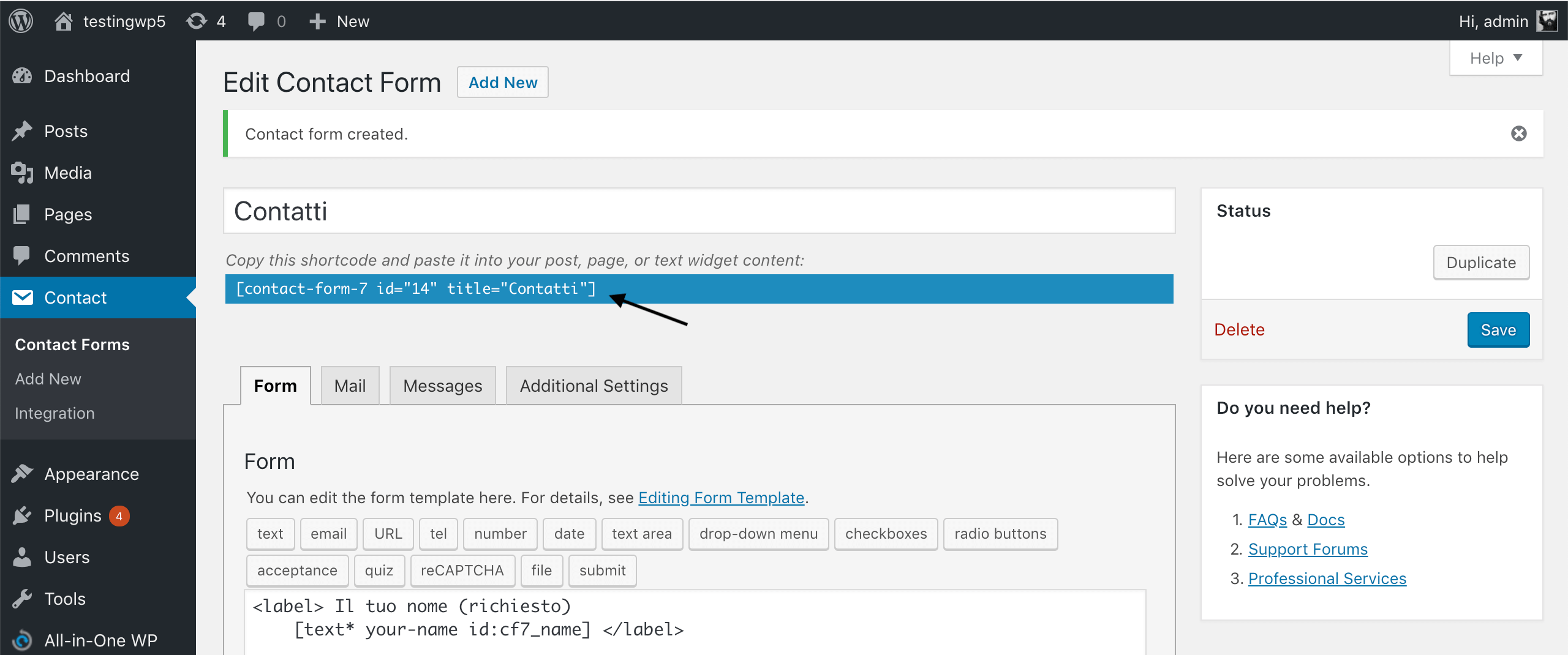Duplicate this contact form
The image size is (1568, 655).
click(1481, 262)
